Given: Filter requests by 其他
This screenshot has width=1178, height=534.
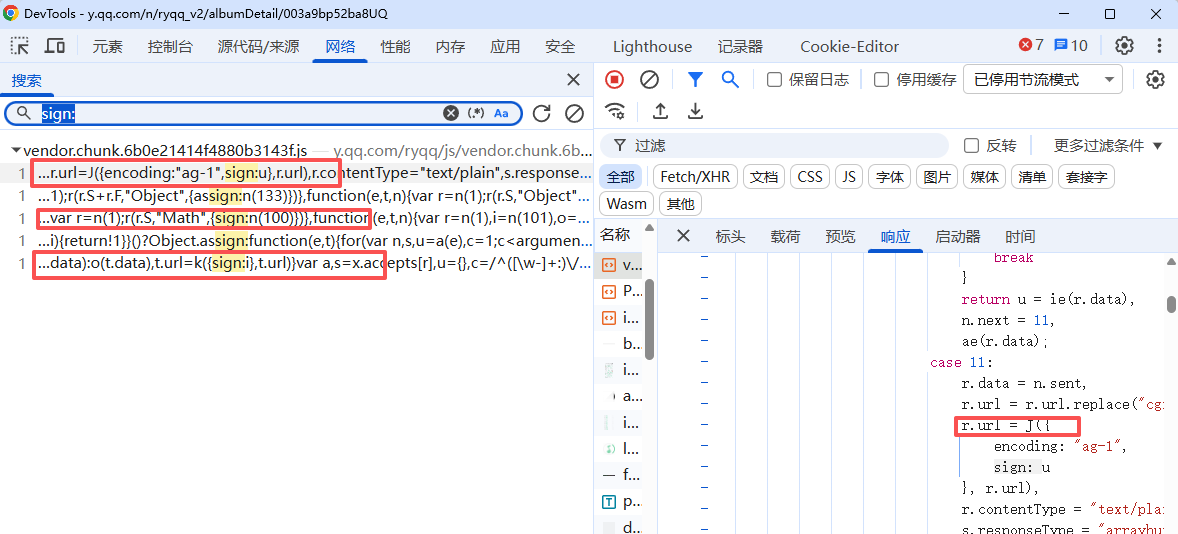Looking at the screenshot, I should tap(681, 204).
